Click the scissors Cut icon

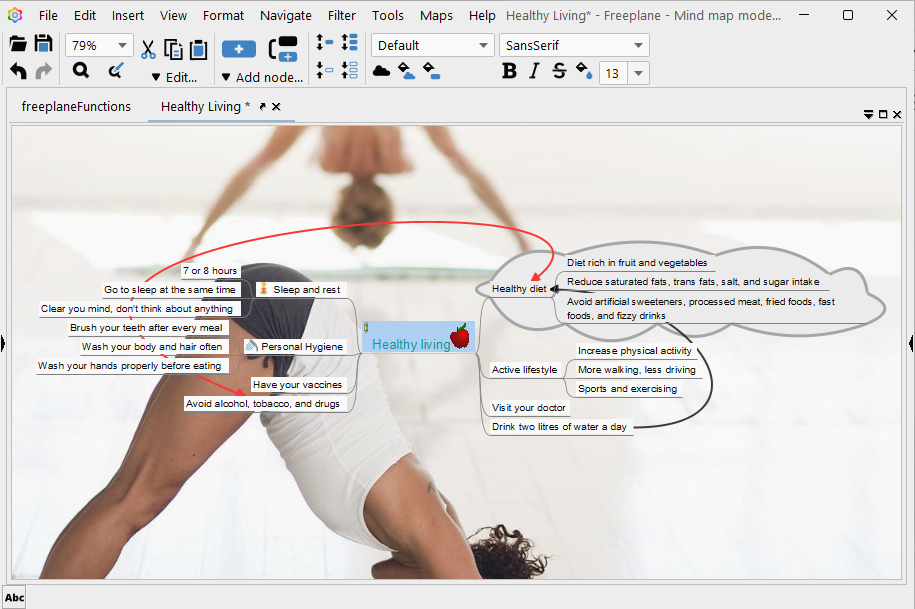[148, 49]
